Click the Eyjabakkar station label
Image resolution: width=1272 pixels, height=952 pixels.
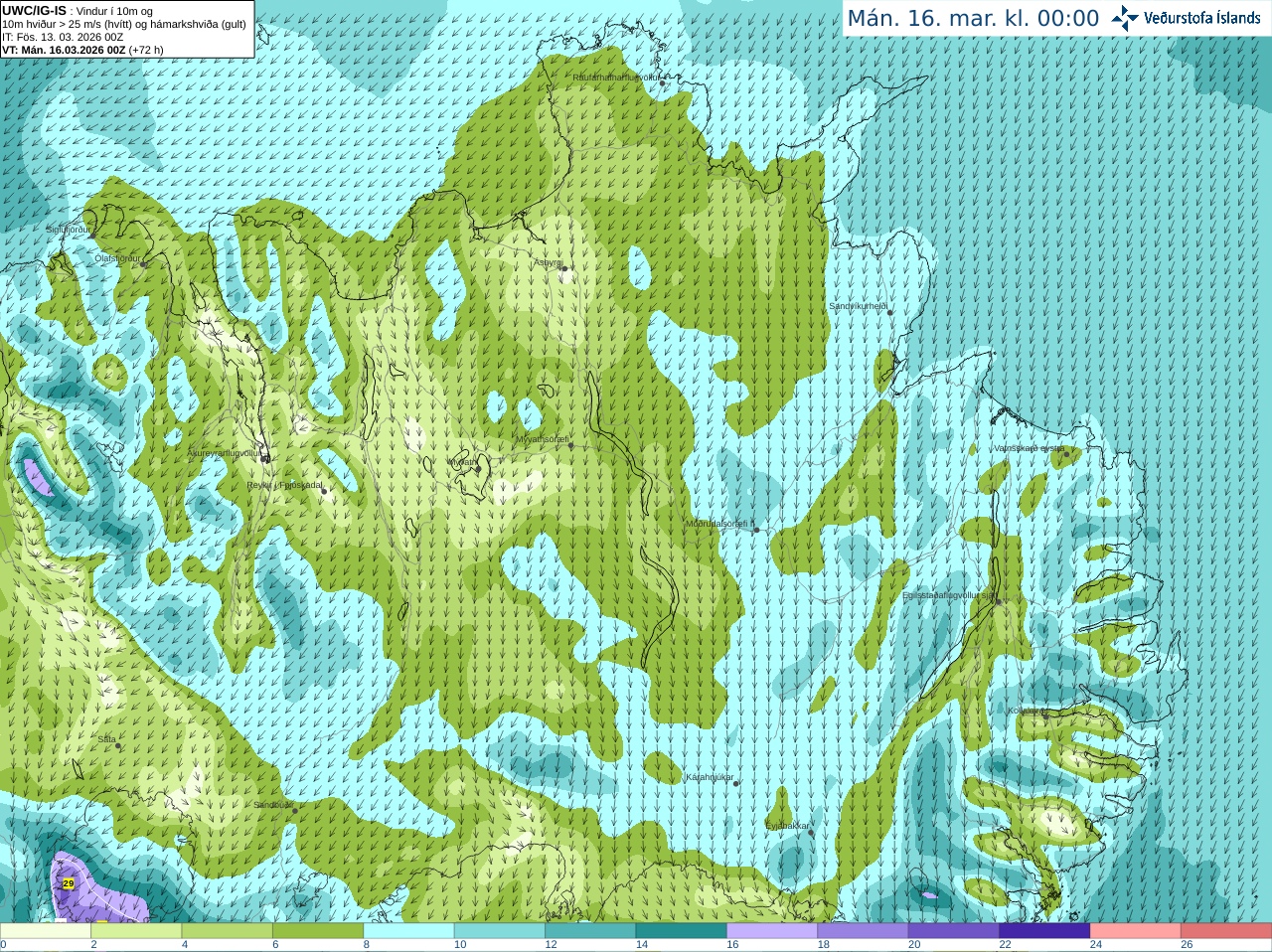[788, 825]
